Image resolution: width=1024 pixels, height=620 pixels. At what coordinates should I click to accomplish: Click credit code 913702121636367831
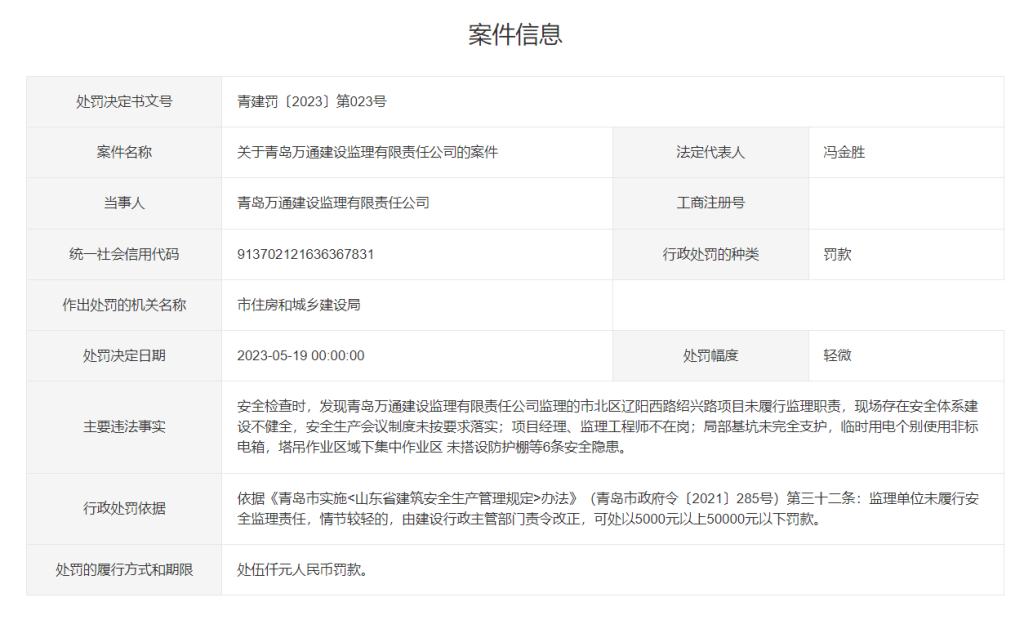point(305,254)
